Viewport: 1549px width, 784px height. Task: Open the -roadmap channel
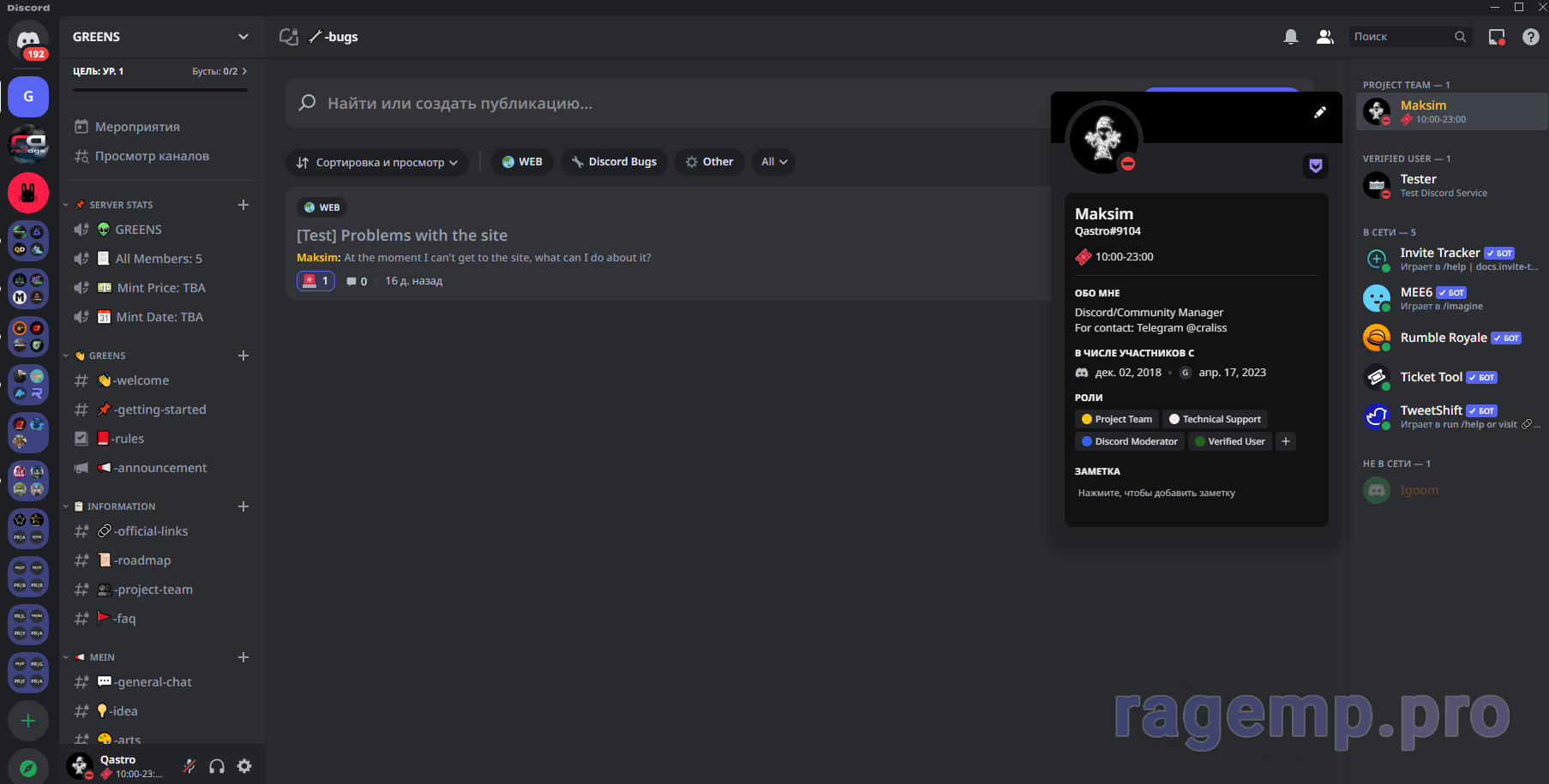(162, 560)
